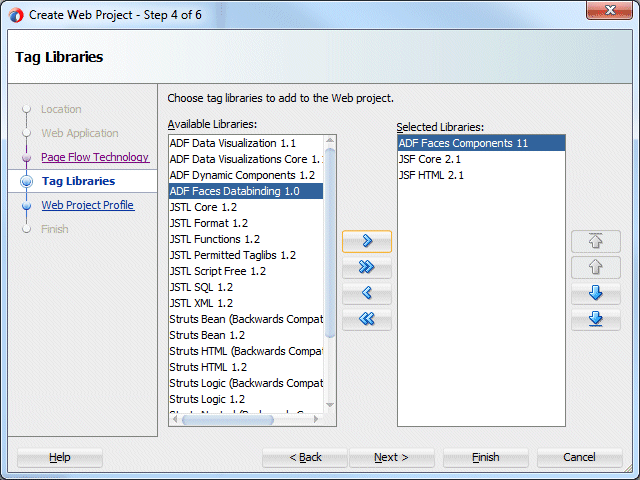Select JSTL SQL 1.2

[x=246, y=287]
